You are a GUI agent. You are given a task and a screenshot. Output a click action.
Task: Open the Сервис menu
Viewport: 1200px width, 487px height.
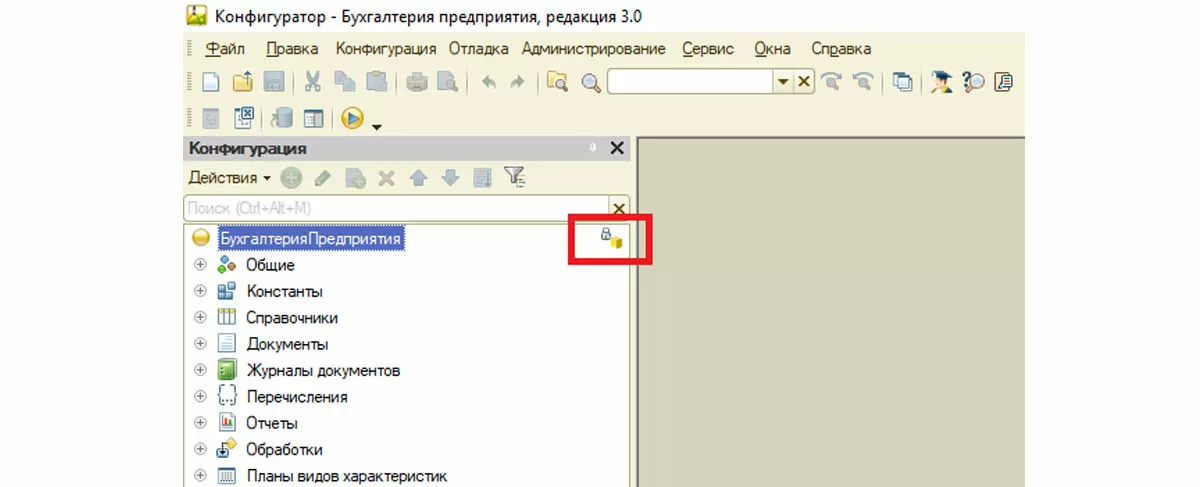(x=708, y=48)
